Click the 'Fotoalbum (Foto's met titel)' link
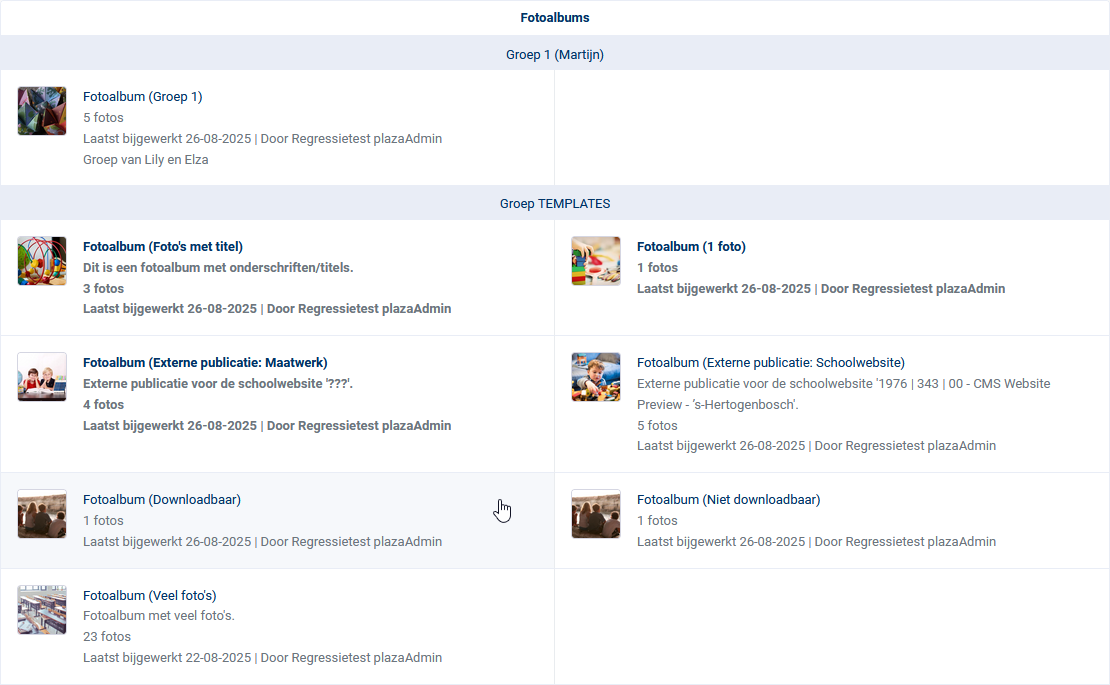Viewport: 1110px width, 685px height. (163, 247)
